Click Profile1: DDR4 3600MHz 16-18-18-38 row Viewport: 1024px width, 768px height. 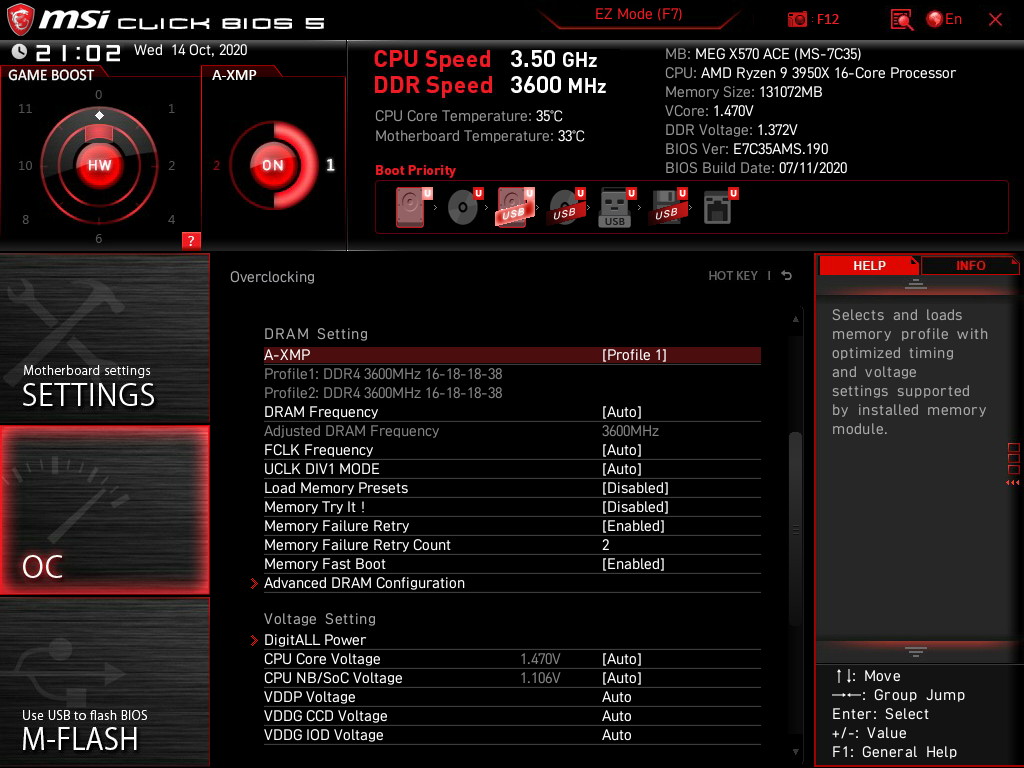tap(383, 374)
